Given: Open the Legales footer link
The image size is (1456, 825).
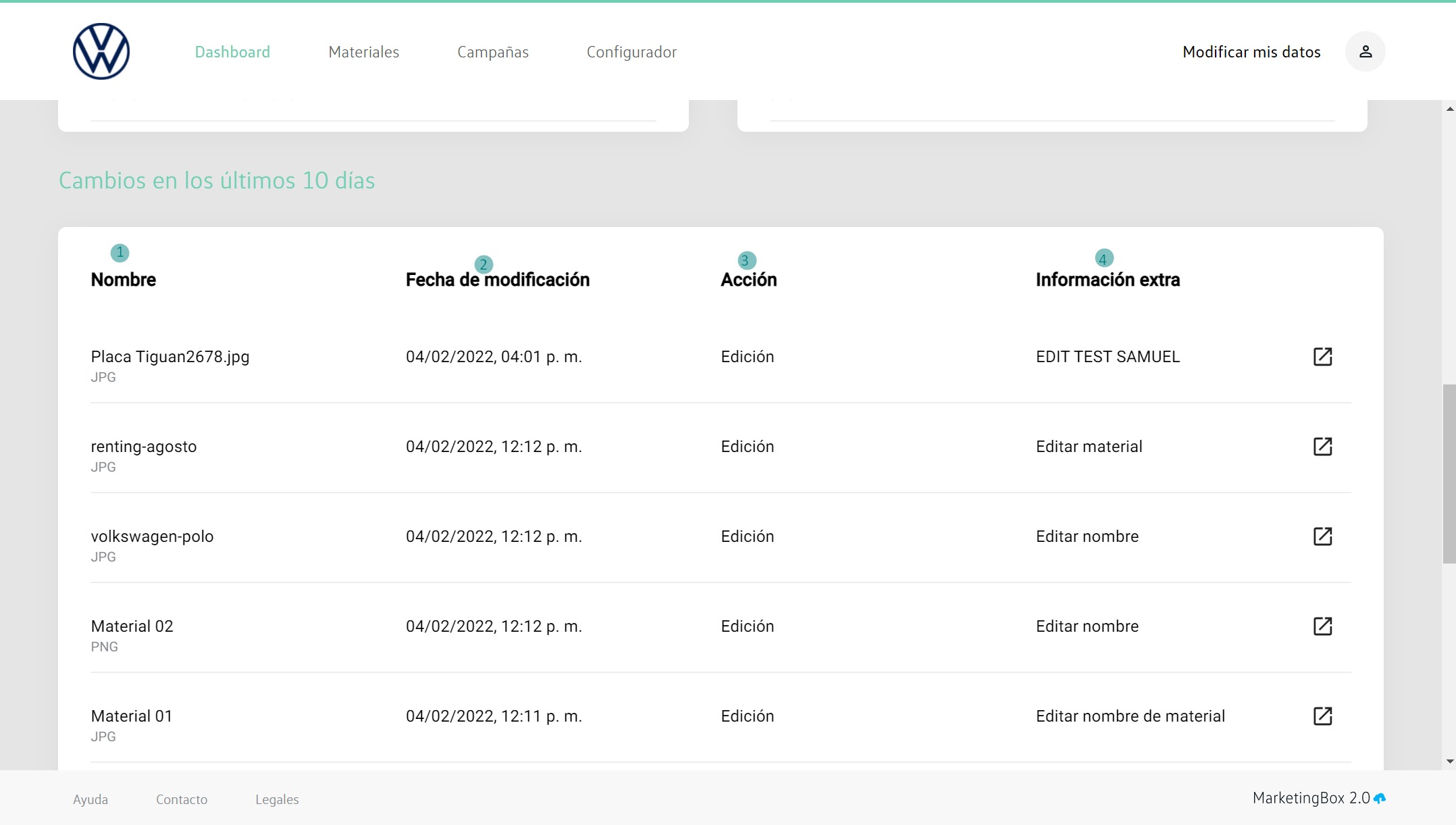Looking at the screenshot, I should pyautogui.click(x=277, y=799).
